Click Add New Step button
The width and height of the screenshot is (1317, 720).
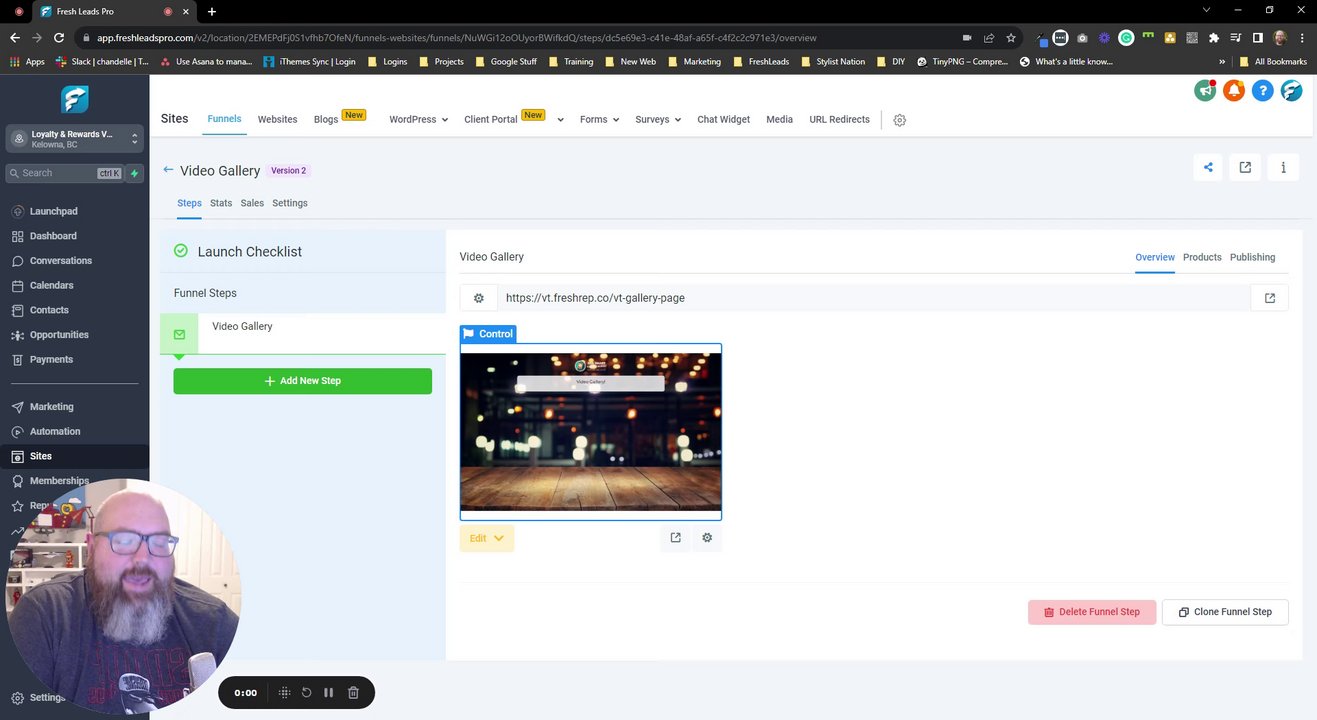click(x=302, y=381)
